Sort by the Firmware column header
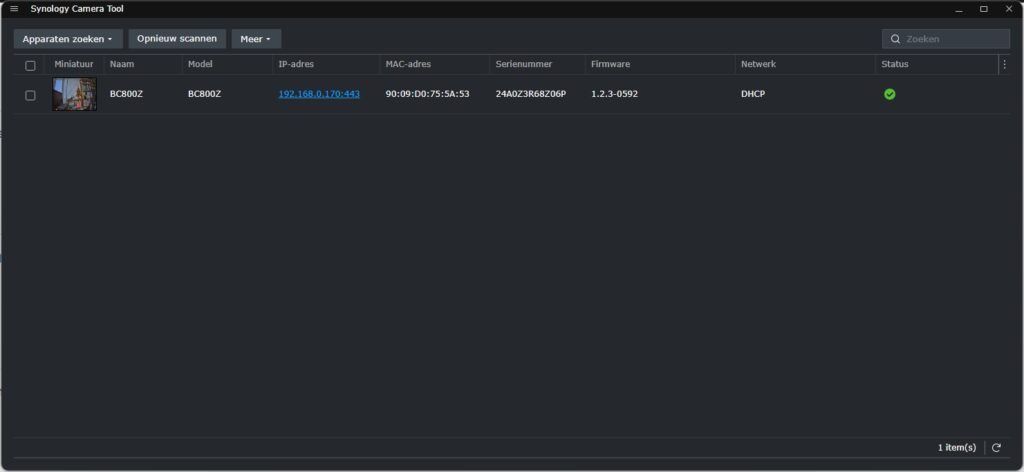The image size is (1024, 472). 610,65
